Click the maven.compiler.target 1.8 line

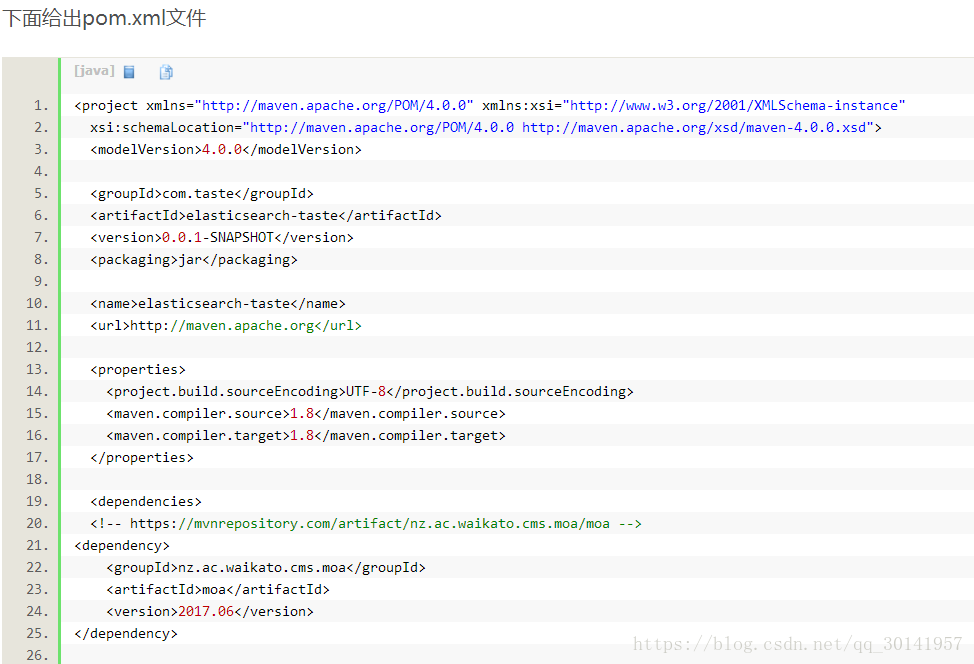[306, 435]
